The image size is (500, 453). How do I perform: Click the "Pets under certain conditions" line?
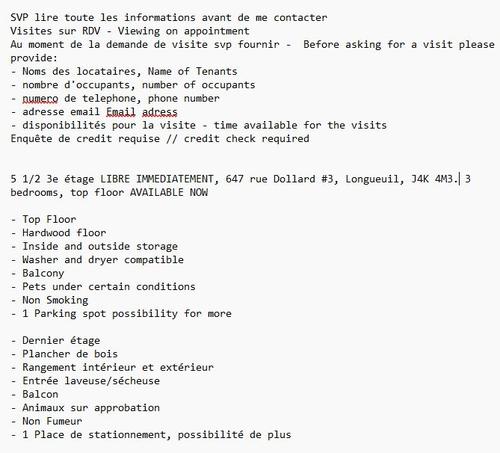pyautogui.click(x=103, y=287)
